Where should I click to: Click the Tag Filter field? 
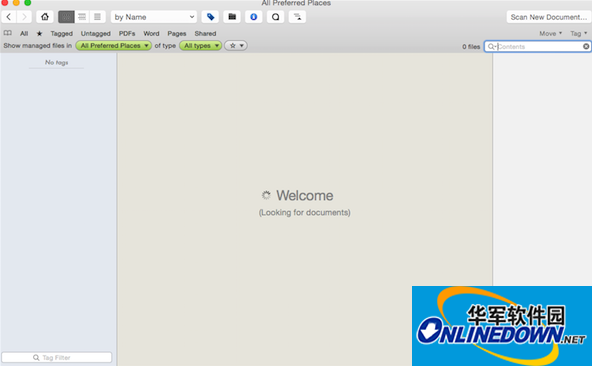(57, 357)
